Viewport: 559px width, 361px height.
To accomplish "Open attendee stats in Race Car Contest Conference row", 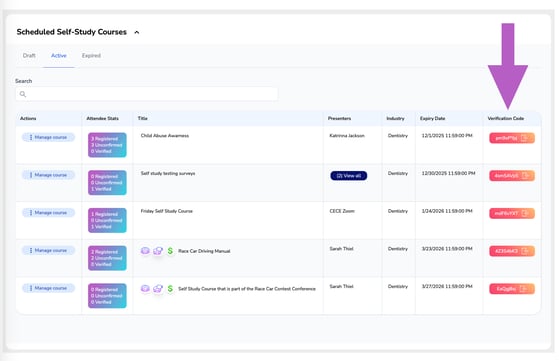I will click(x=107, y=296).
